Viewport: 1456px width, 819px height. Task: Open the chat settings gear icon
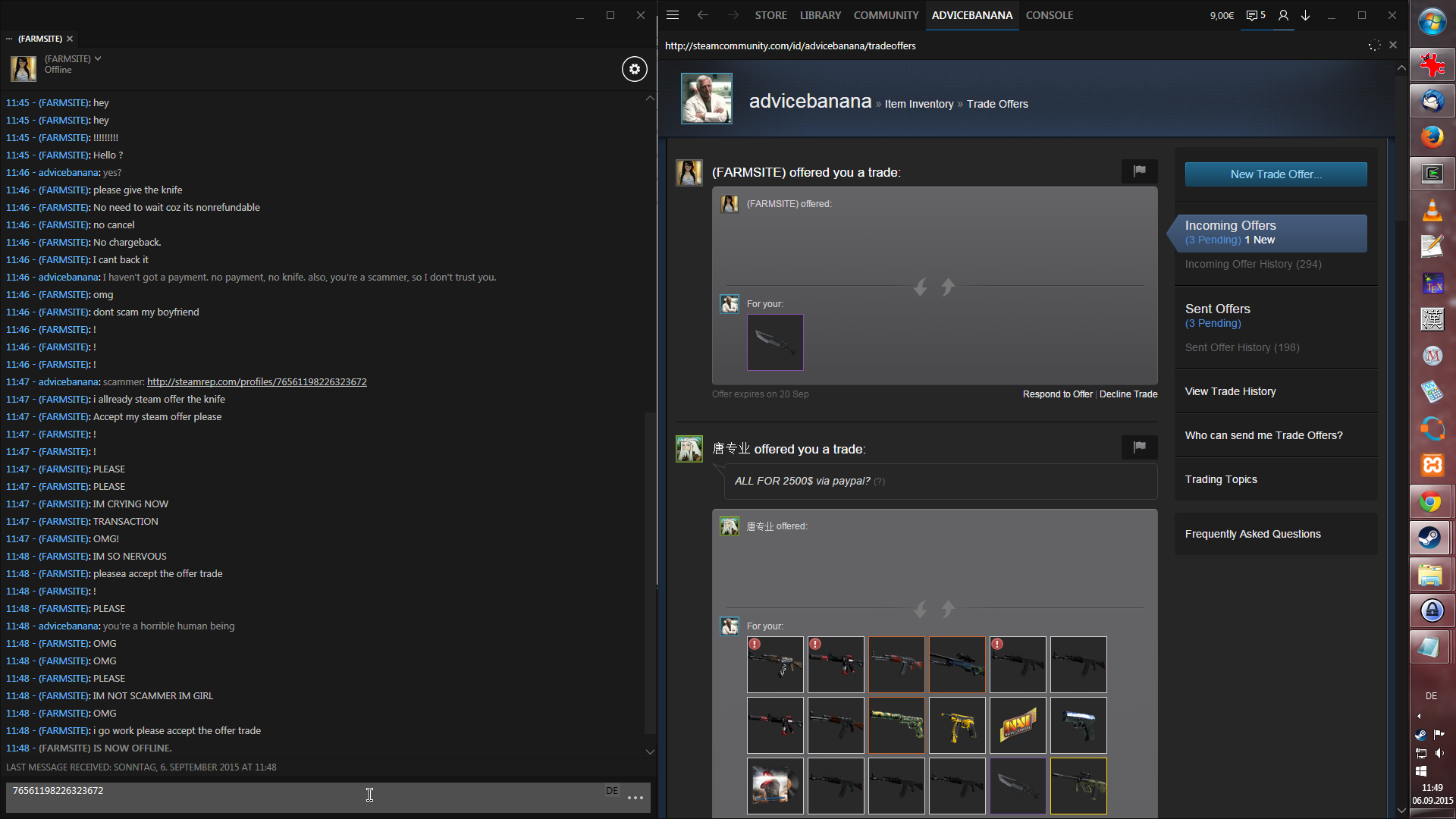click(635, 69)
